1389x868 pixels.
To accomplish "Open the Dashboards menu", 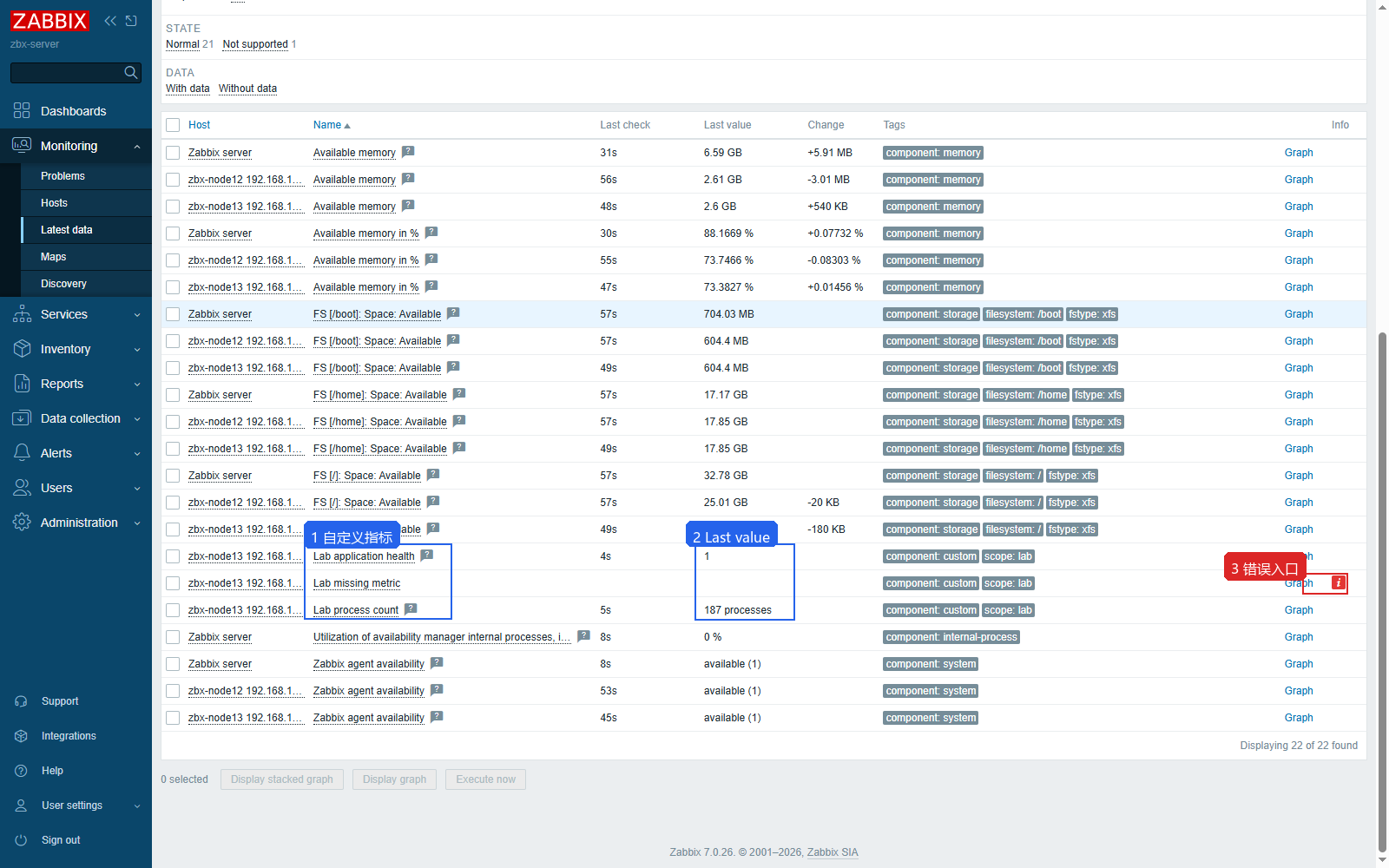I will [x=73, y=111].
